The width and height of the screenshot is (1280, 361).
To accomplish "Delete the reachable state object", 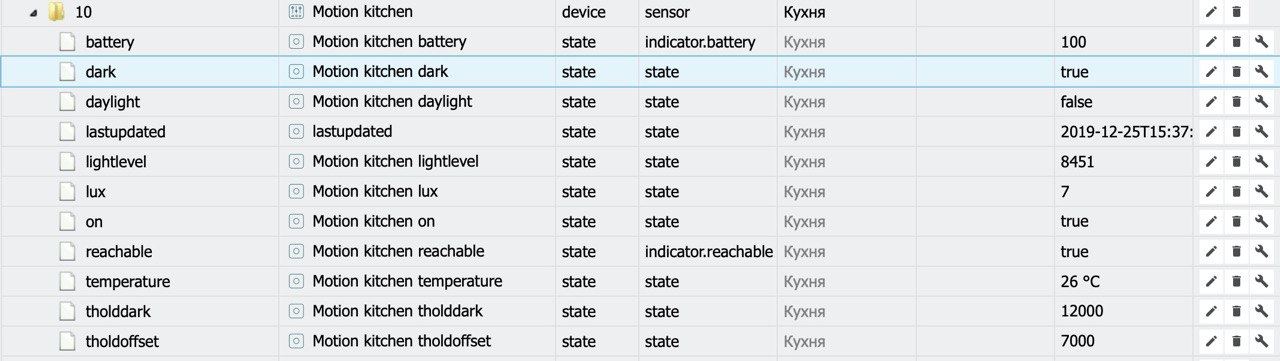I will pyautogui.click(x=1236, y=251).
